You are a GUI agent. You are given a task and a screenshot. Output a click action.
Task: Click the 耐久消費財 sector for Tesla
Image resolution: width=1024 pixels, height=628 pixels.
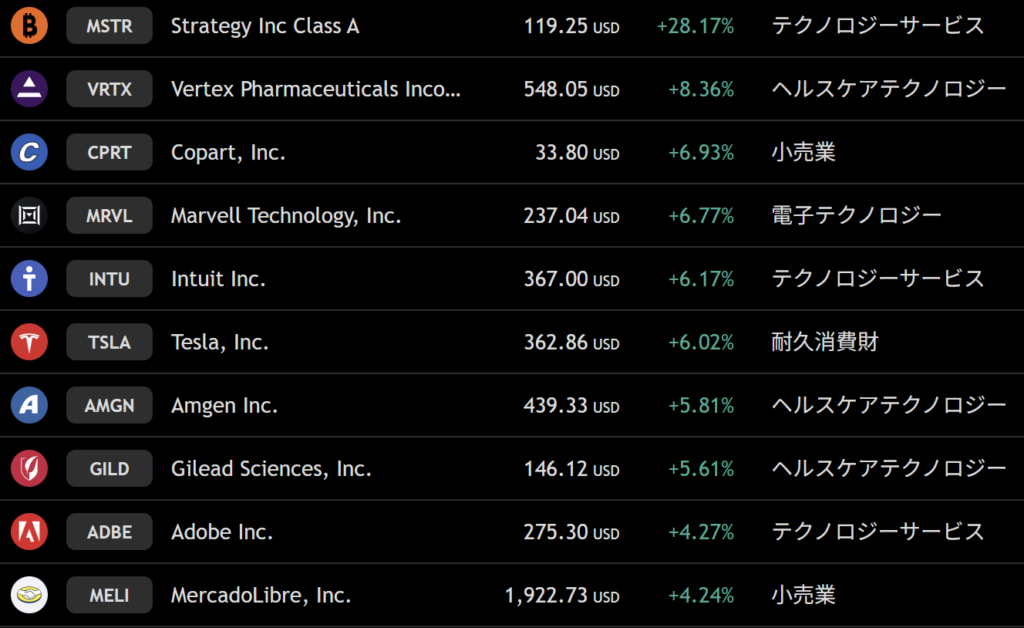(x=825, y=342)
